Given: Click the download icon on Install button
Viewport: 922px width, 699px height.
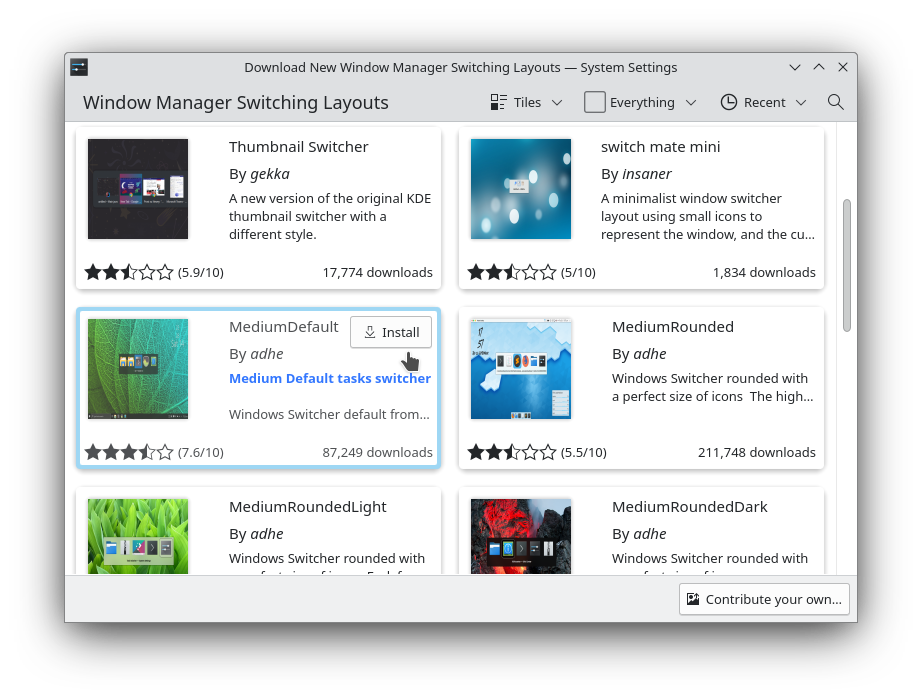Looking at the screenshot, I should click(x=369, y=332).
